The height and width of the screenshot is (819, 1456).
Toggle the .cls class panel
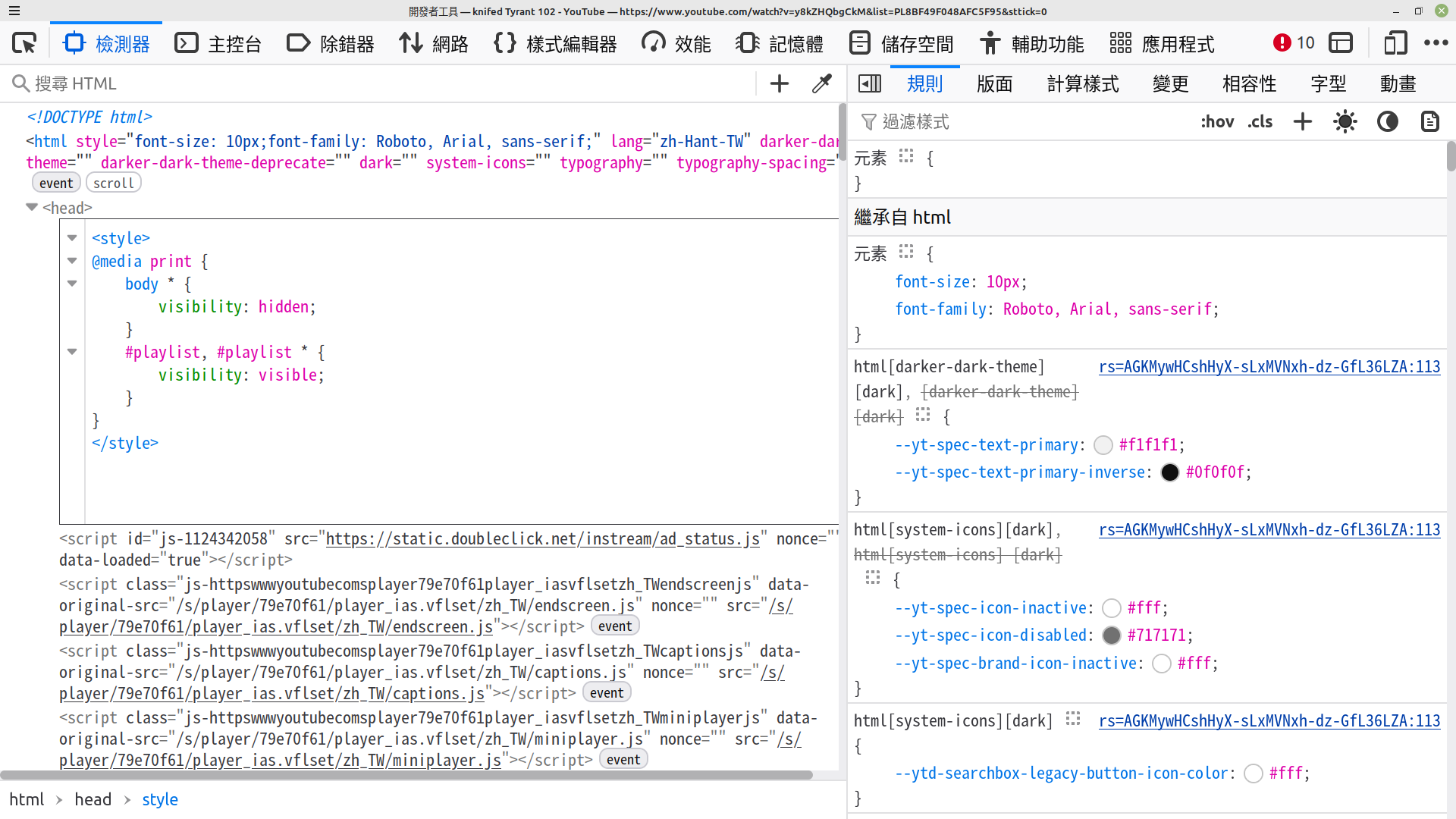[x=1260, y=121]
